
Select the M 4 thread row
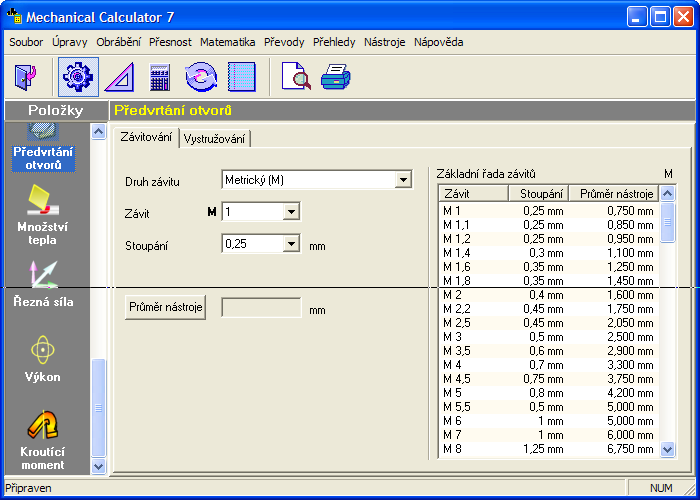(x=549, y=365)
